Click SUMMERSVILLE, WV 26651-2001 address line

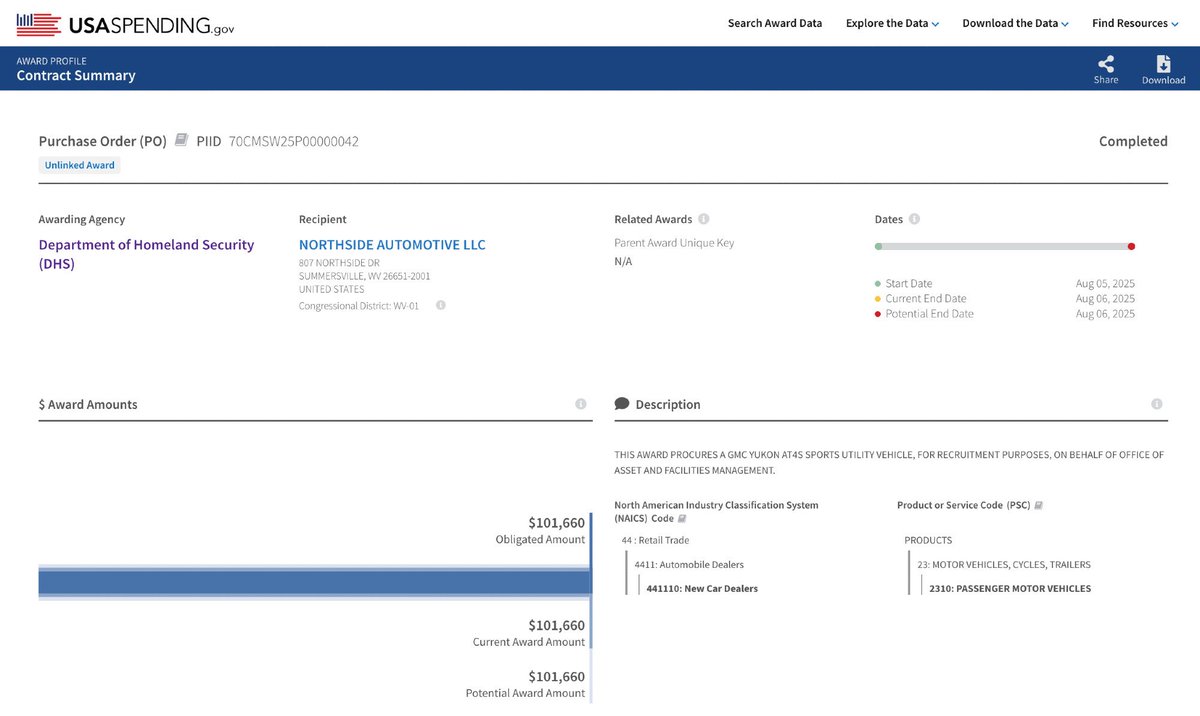pos(365,276)
